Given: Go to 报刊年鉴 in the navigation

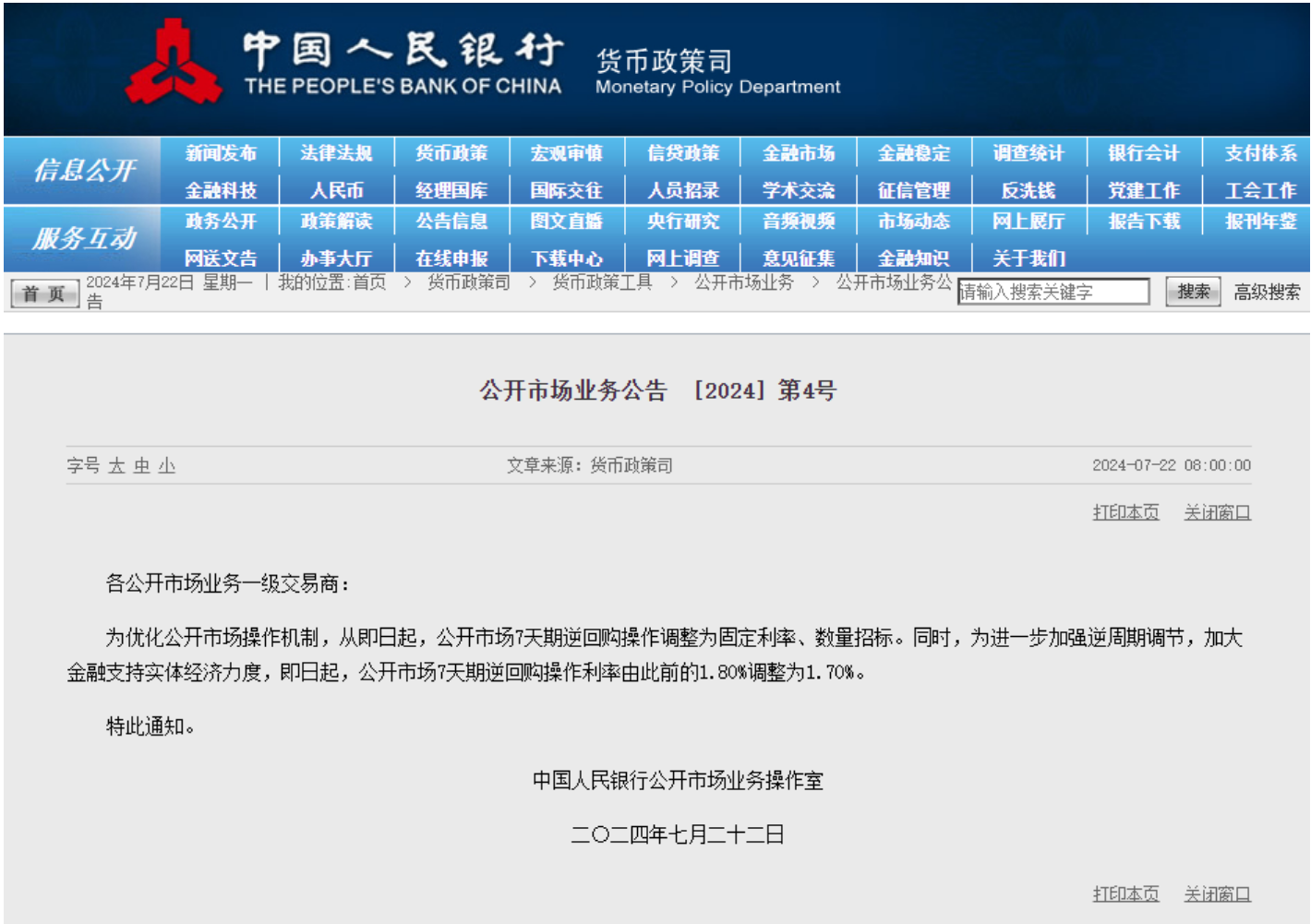Looking at the screenshot, I should coord(1261,222).
